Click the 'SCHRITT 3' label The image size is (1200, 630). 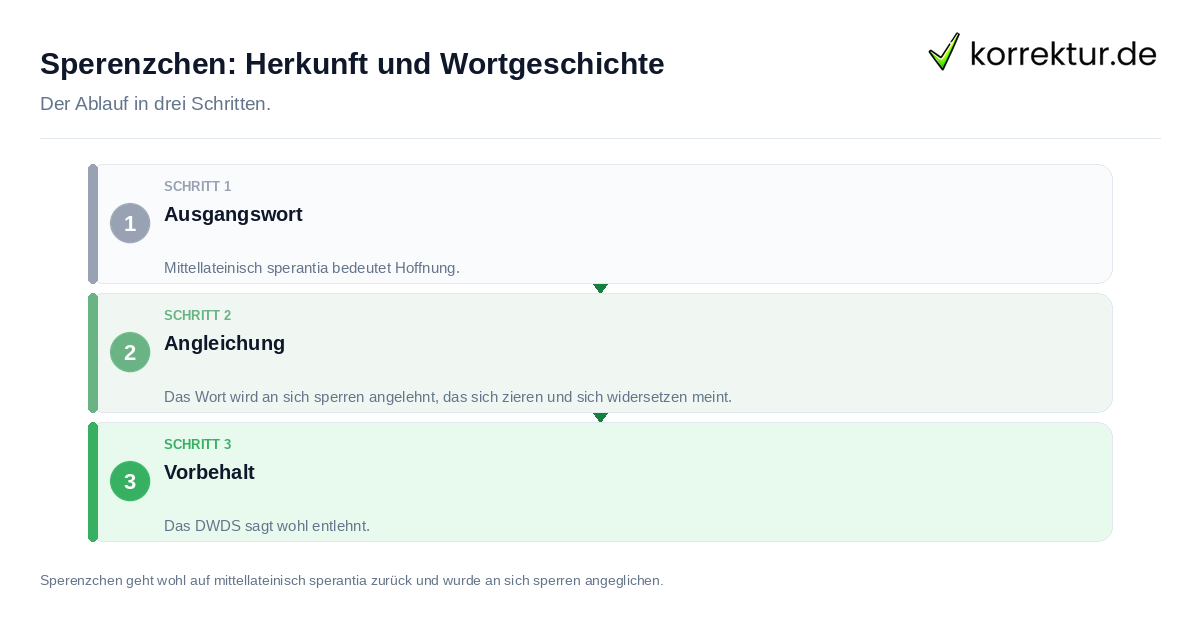198,444
